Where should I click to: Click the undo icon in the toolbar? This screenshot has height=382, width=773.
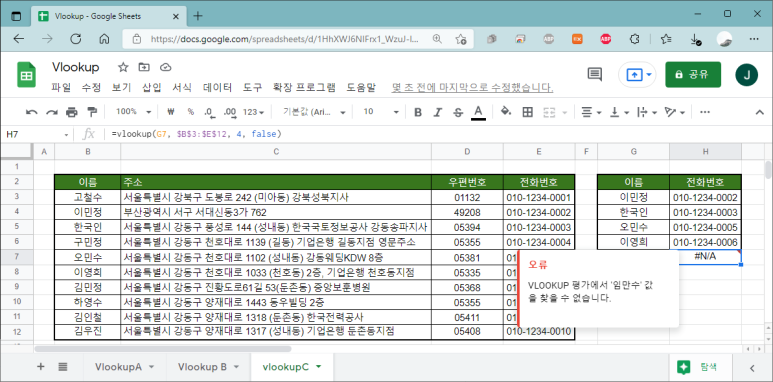pos(32,112)
